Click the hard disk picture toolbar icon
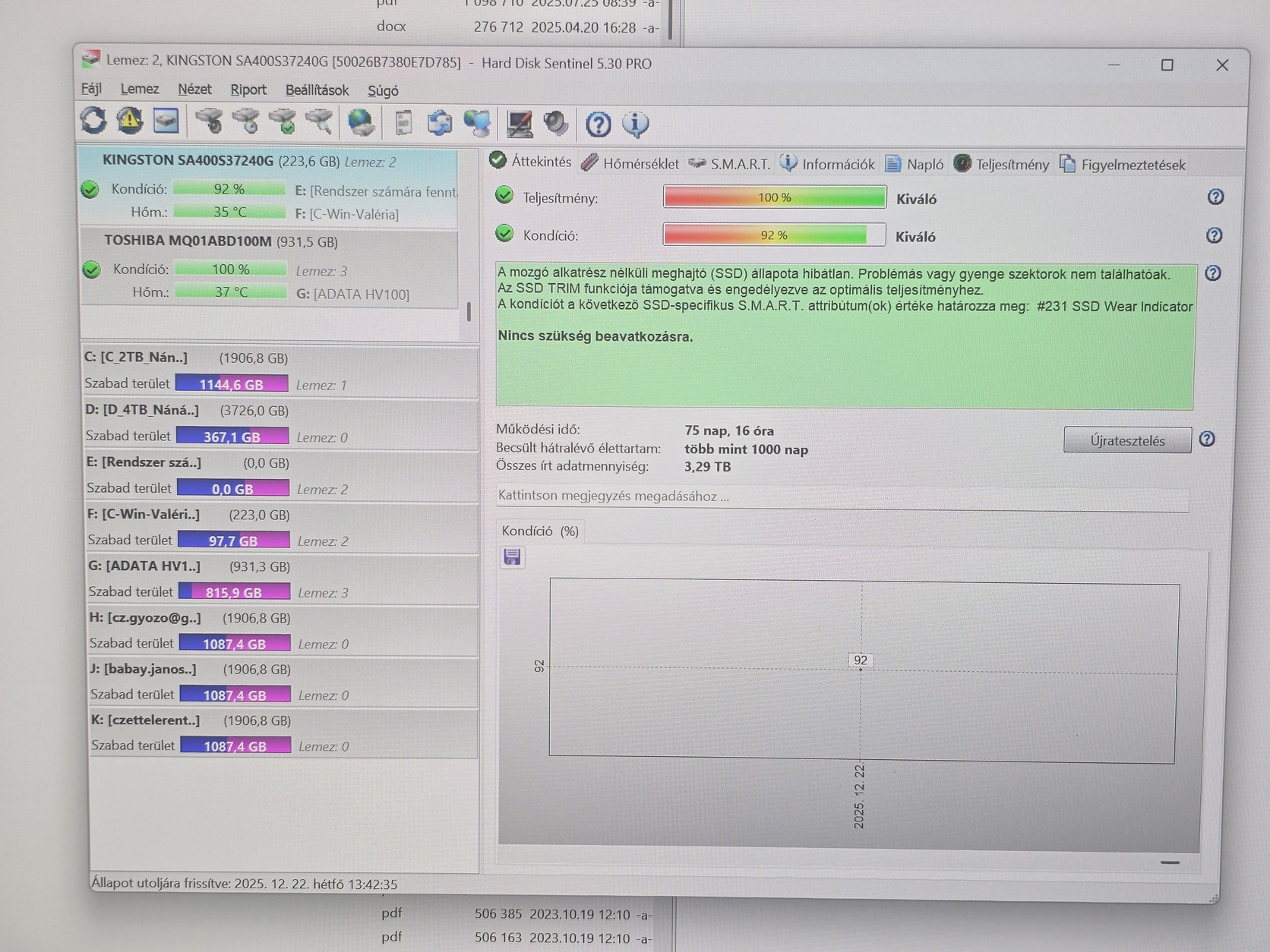 [x=166, y=120]
